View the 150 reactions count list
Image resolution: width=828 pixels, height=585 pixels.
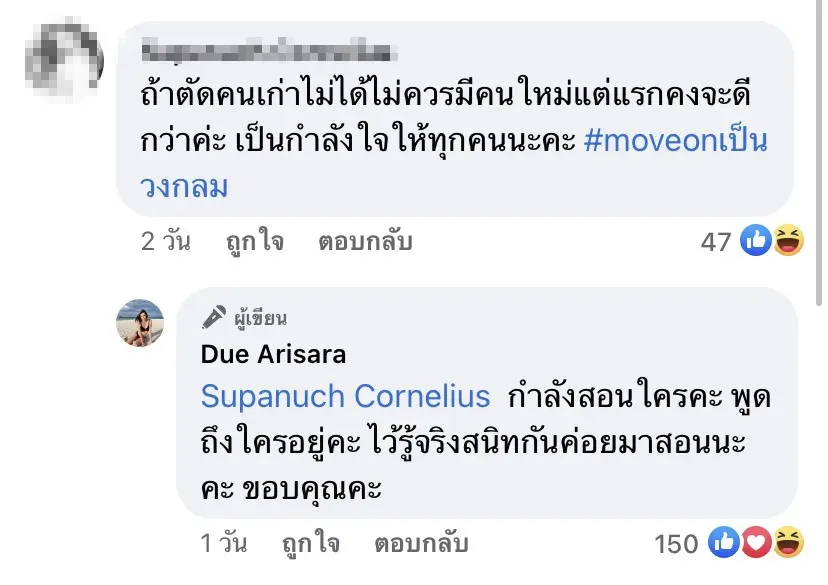676,544
